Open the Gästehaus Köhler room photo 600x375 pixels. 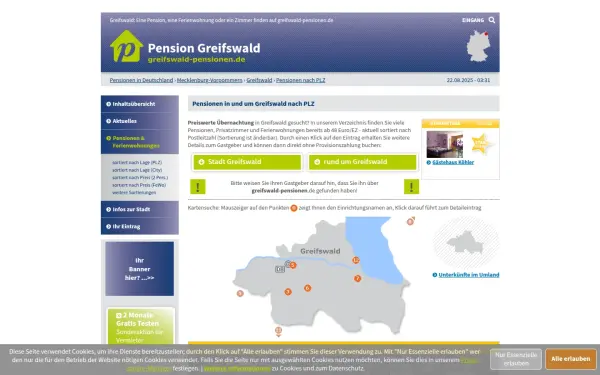[445, 144]
